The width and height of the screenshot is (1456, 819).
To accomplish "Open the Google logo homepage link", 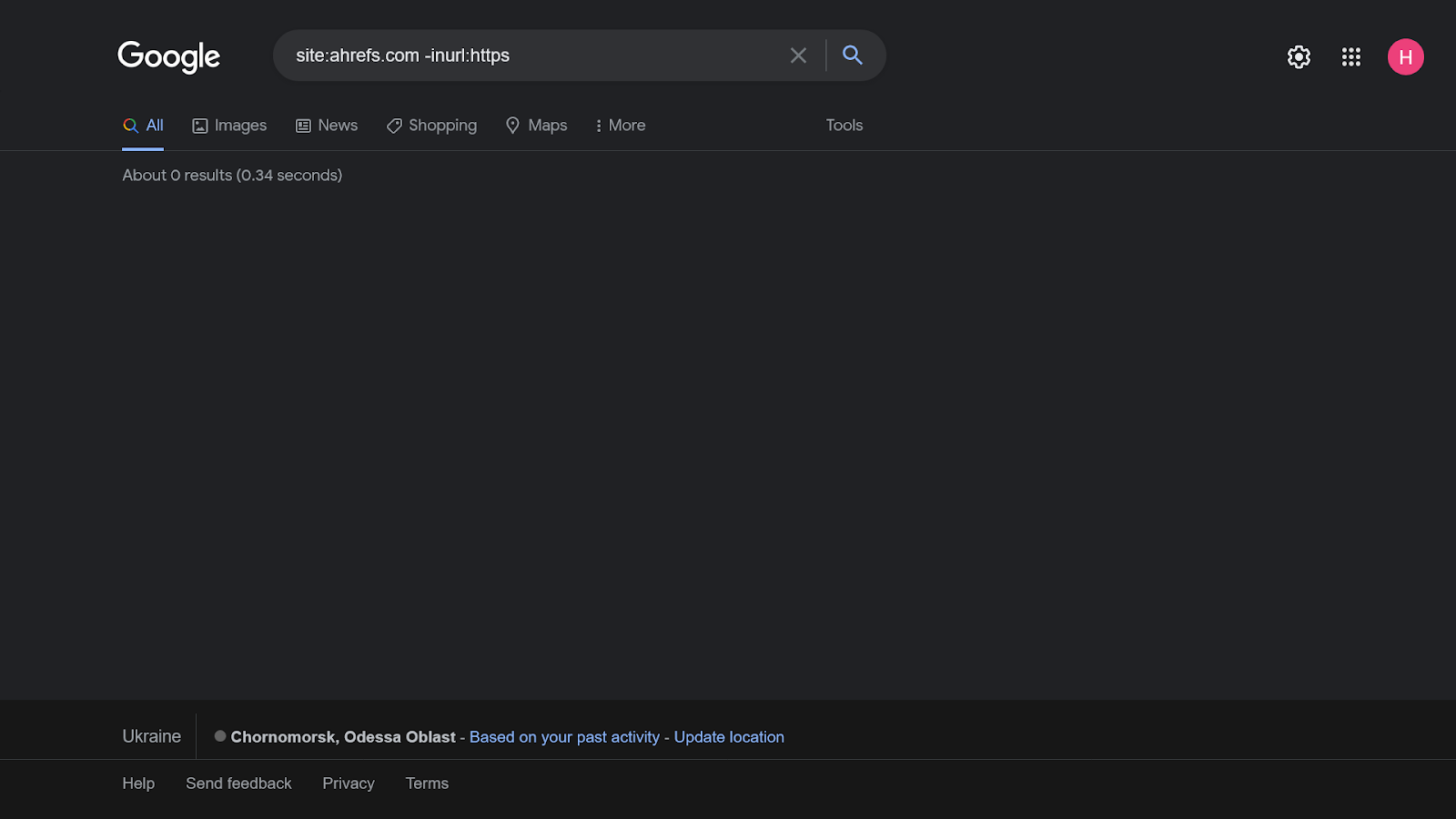I will [x=169, y=56].
